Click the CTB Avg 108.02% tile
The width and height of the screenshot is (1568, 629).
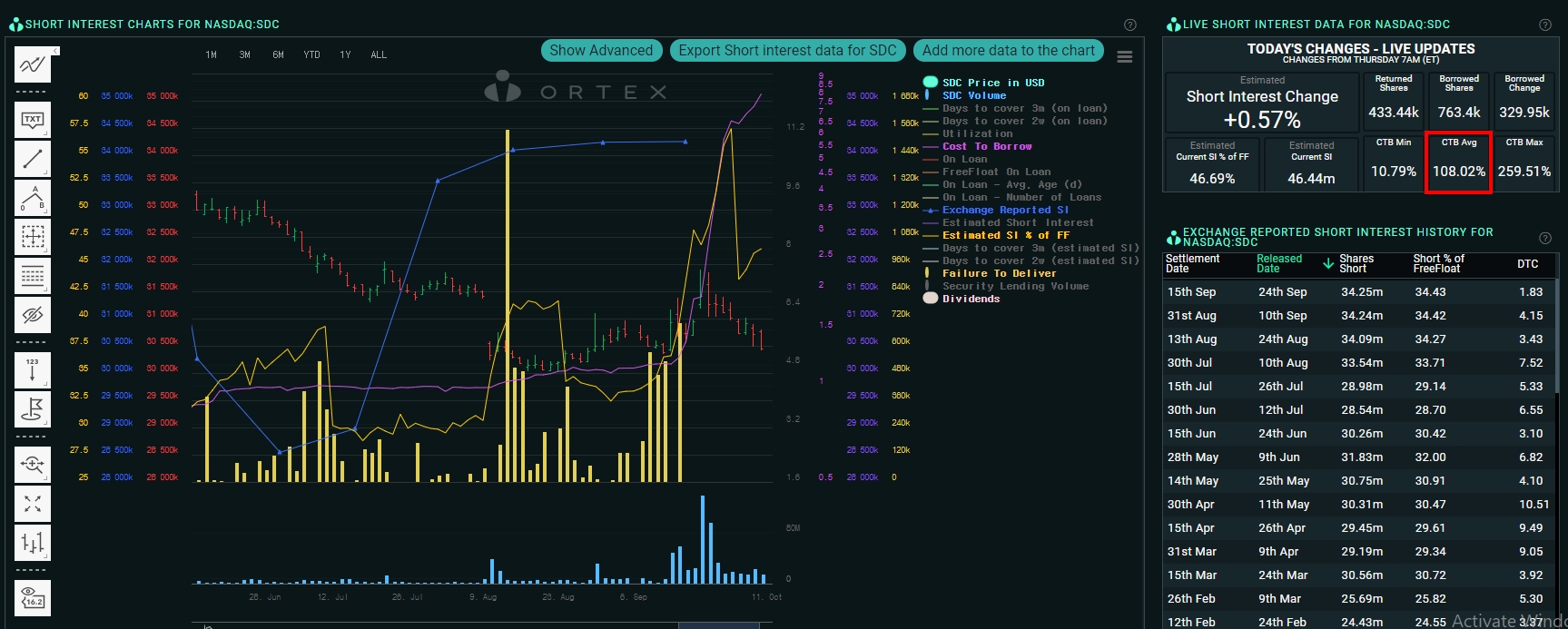point(1458,162)
